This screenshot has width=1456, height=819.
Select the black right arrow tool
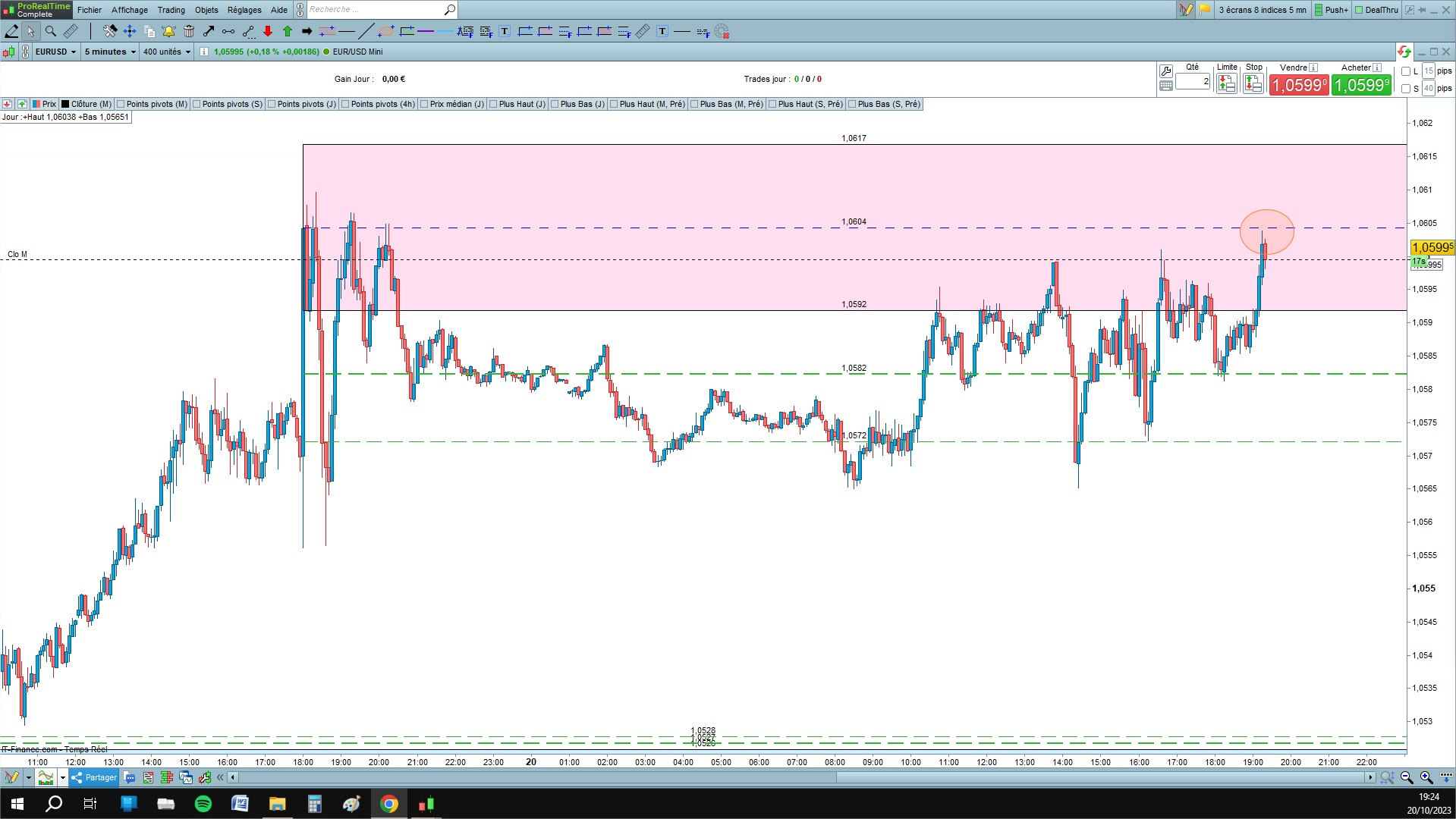307,31
